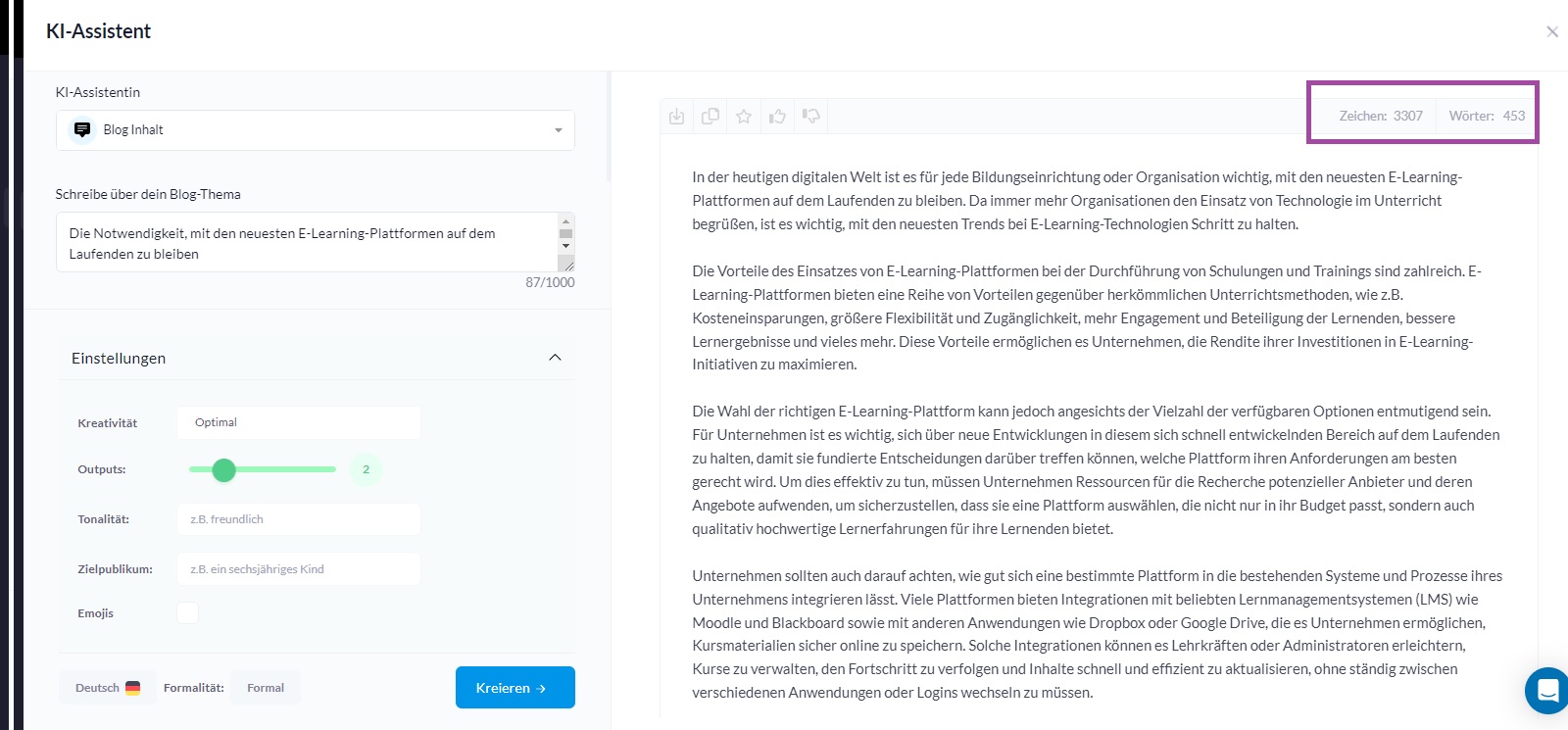This screenshot has width=1568, height=730.
Task: Give the output a thumbs up
Action: click(777, 117)
